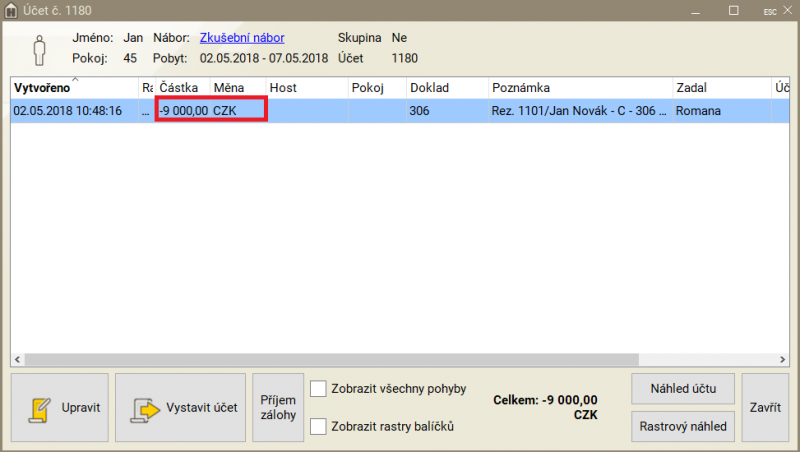Click the Upravit edit icon button
The image size is (800, 452).
[x=59, y=408]
